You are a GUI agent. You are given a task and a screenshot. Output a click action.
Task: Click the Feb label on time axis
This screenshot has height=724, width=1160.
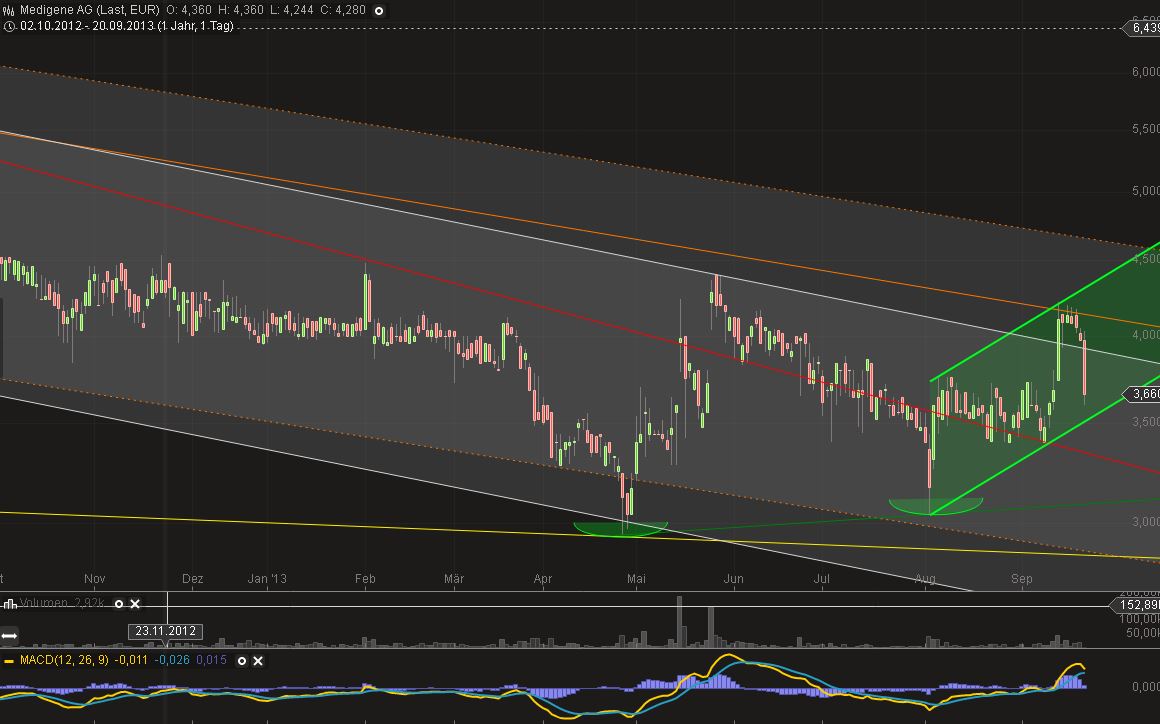point(365,578)
